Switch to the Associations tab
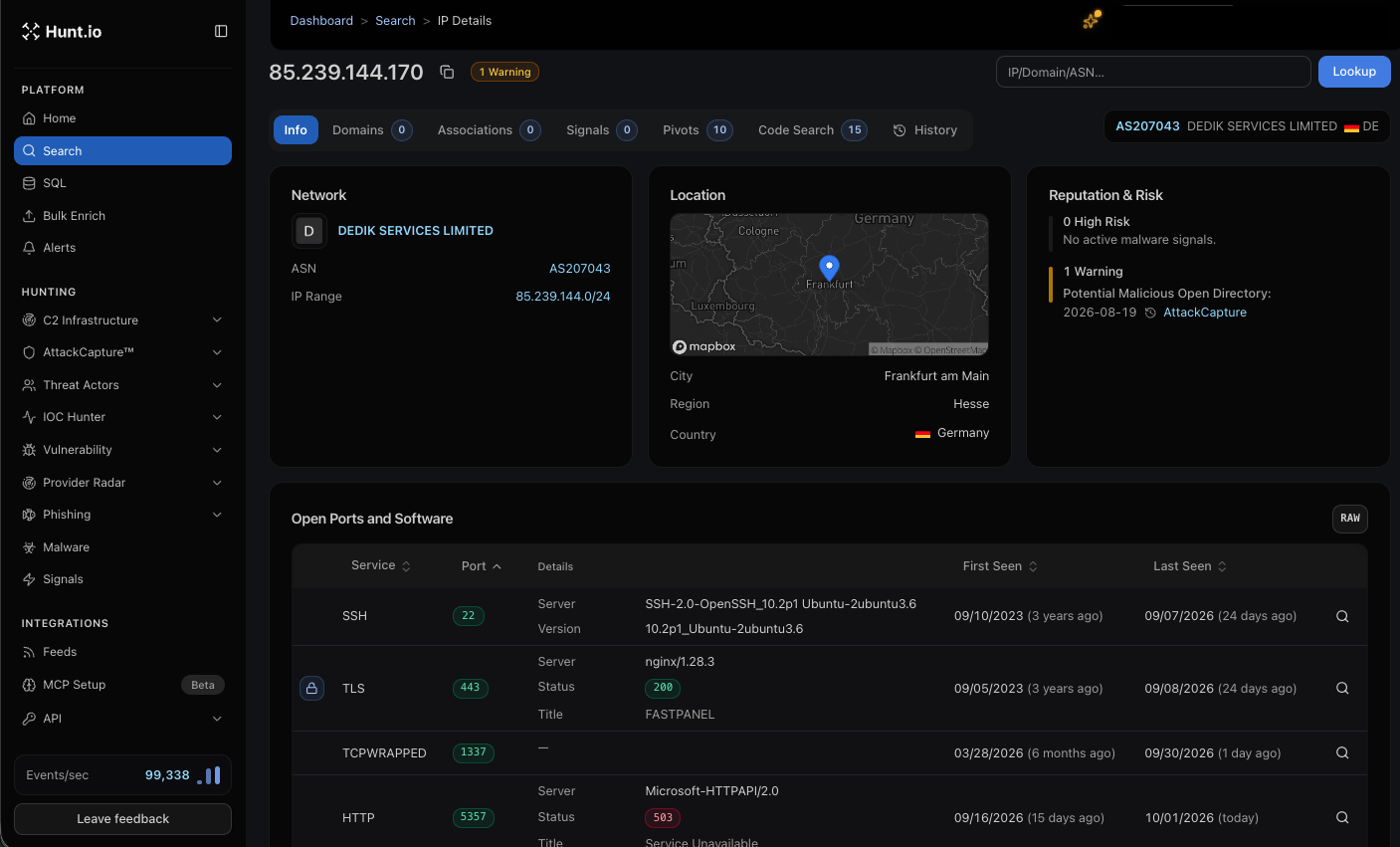This screenshot has width=1400, height=847. [x=489, y=130]
